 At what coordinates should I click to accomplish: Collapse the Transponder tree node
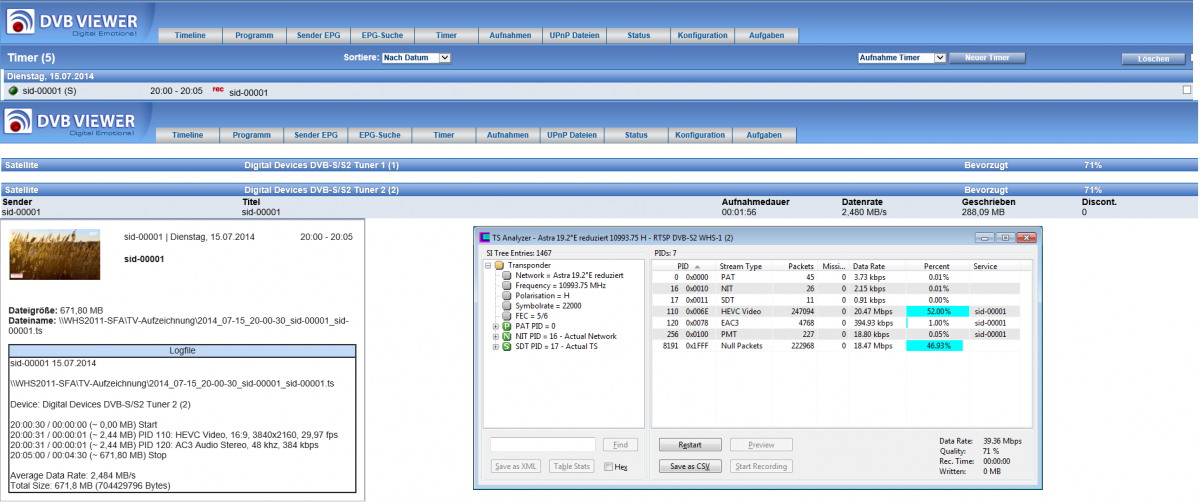click(487, 266)
